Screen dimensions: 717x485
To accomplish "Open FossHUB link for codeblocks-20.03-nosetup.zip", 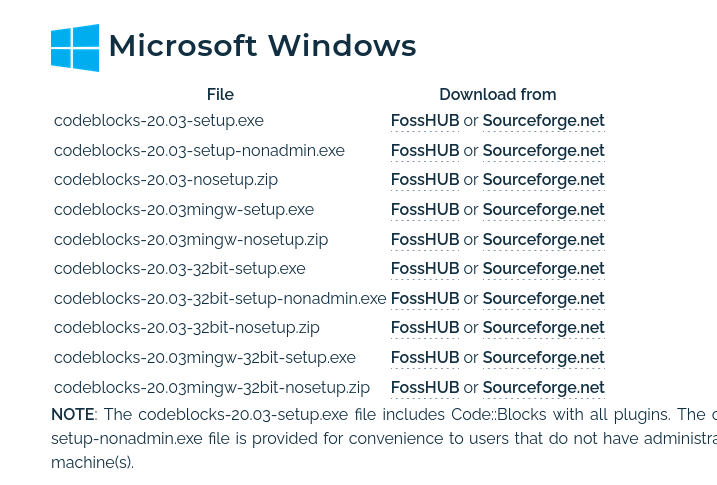I will point(425,180).
